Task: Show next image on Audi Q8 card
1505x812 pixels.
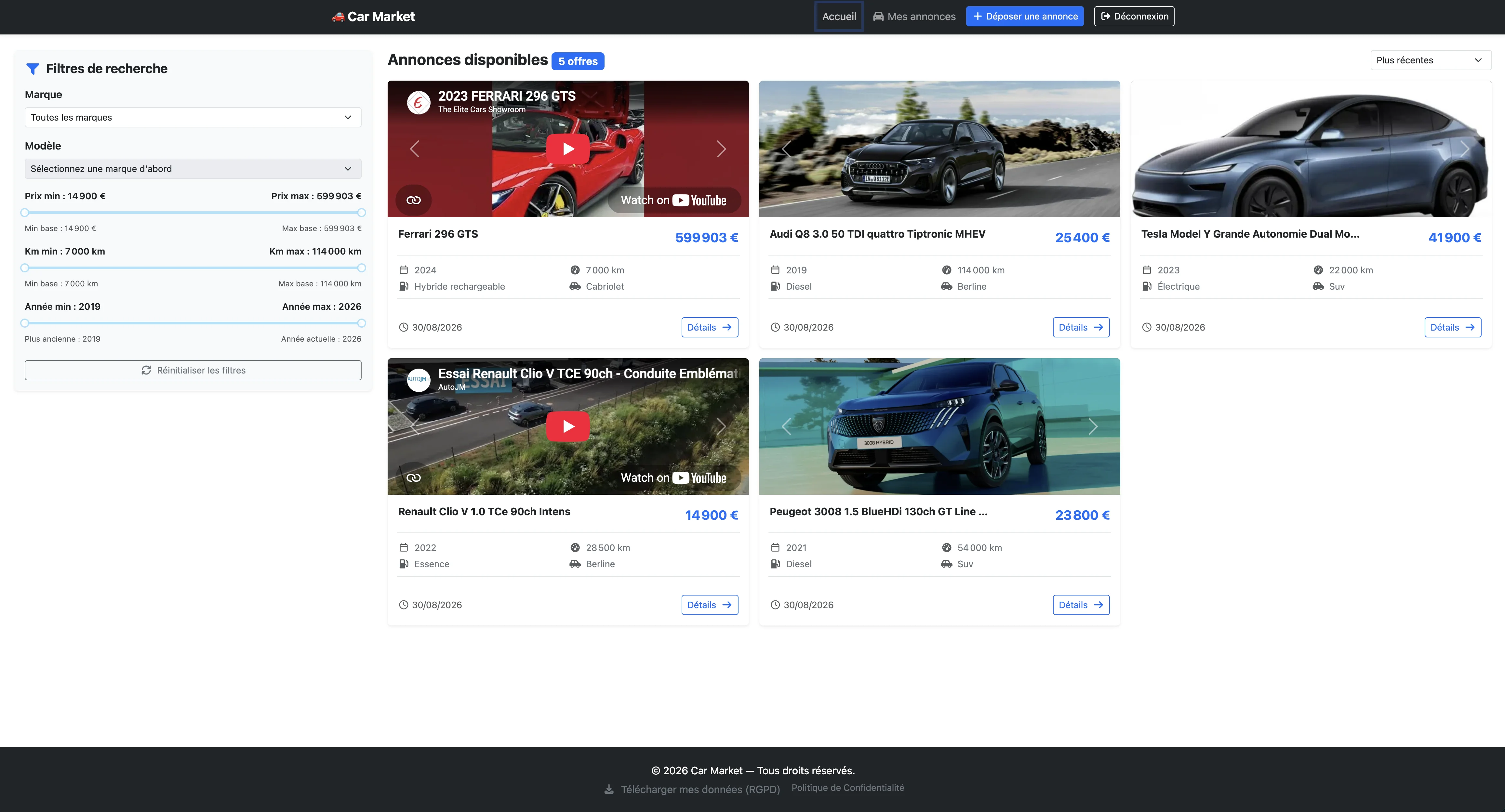Action: pyautogui.click(x=1093, y=149)
